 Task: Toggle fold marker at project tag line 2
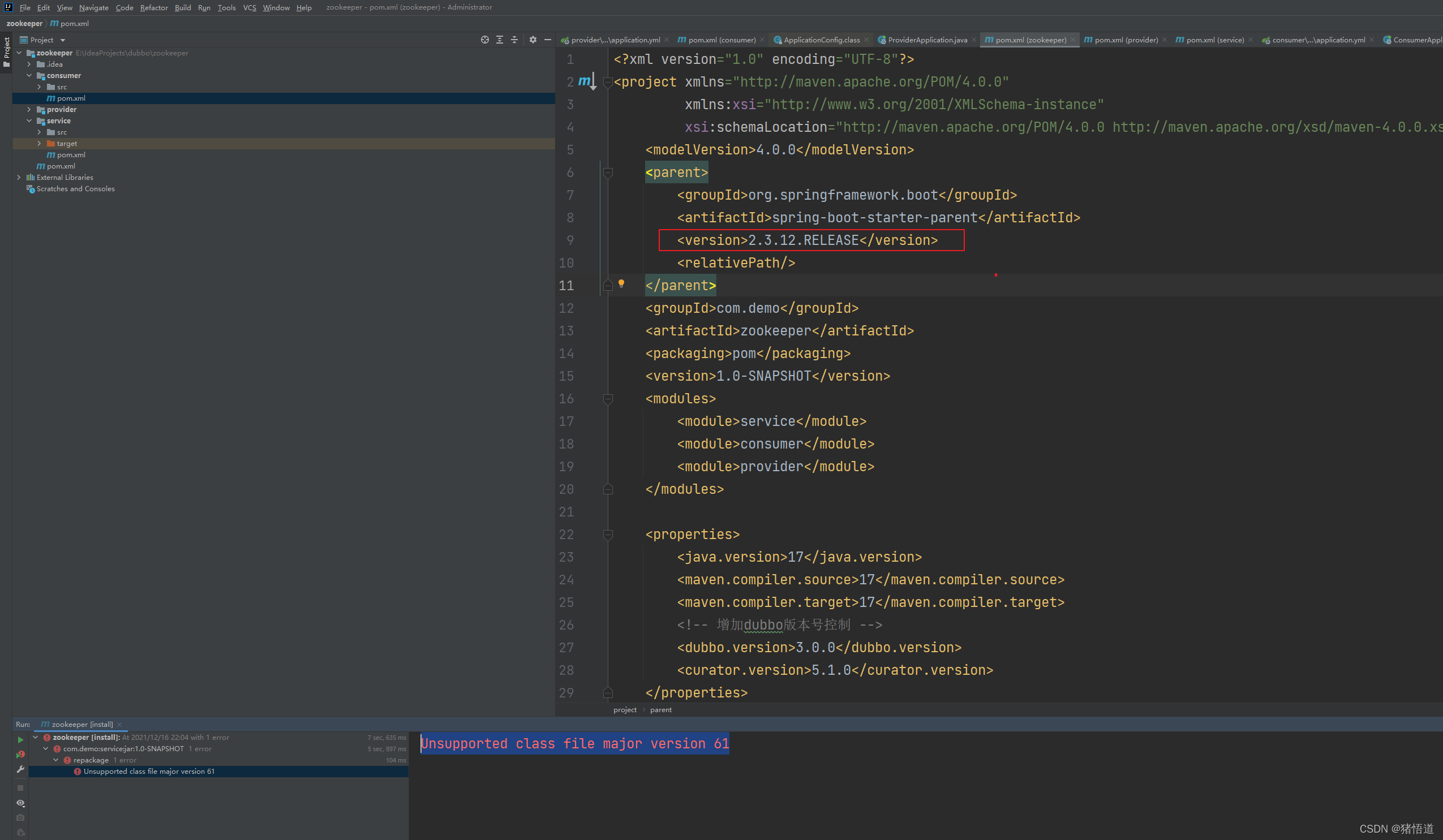(x=608, y=82)
